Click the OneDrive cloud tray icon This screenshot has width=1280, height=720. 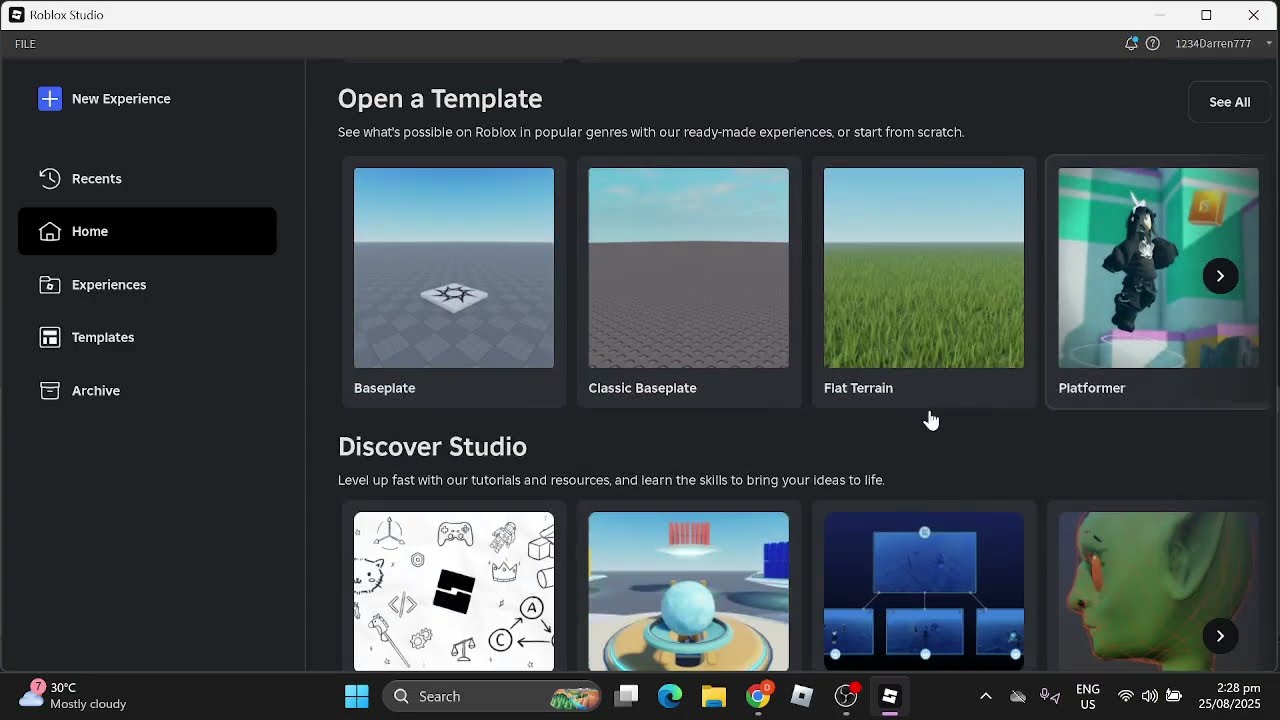tap(1018, 696)
